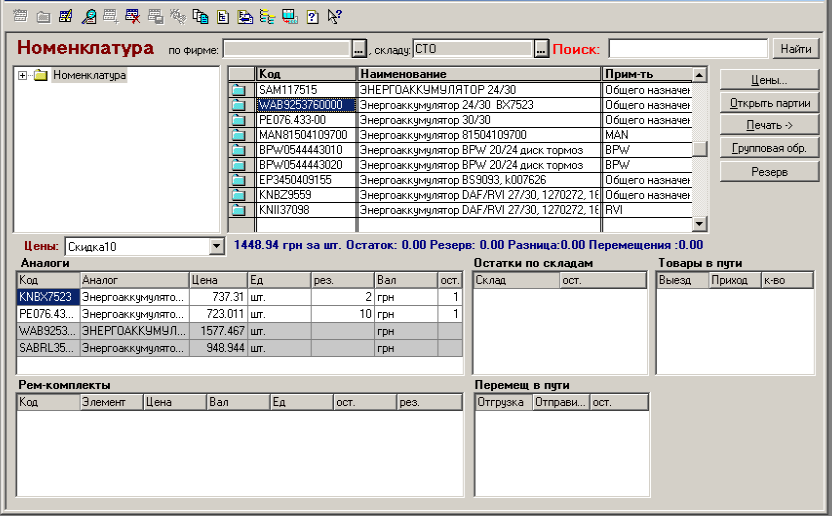Click the hierarchy tree toolbar icon
Viewport: 832px width, 516px height.
click(x=265, y=16)
